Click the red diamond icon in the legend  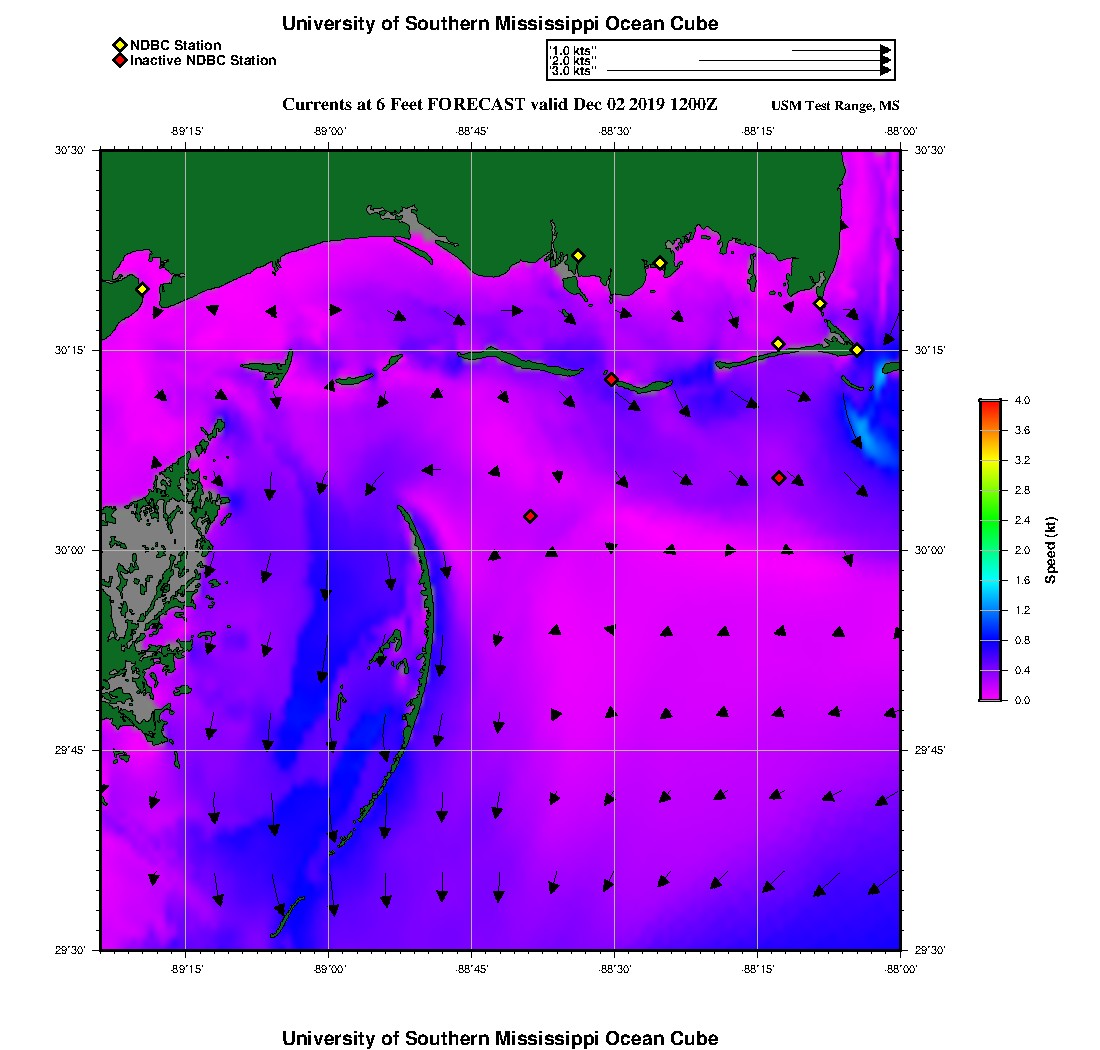coord(120,60)
